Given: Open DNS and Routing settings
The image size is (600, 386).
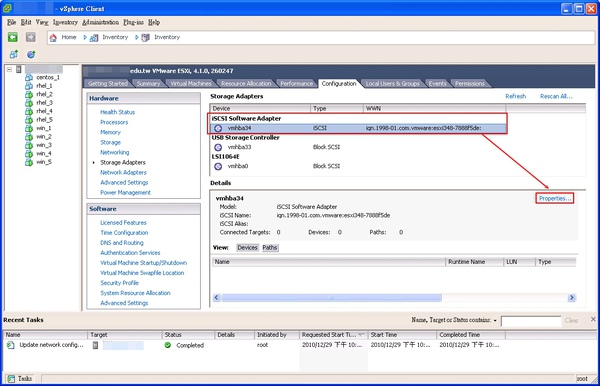Looking at the screenshot, I should (x=122, y=243).
